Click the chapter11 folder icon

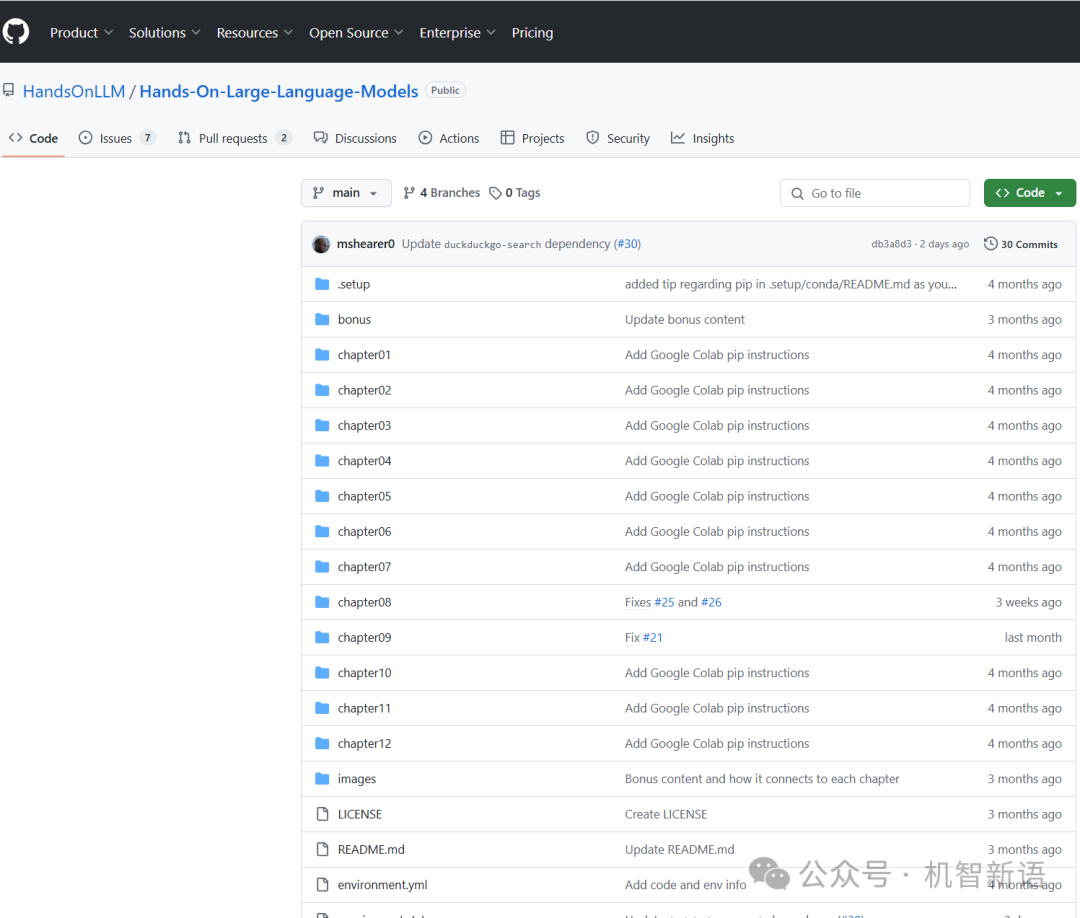coord(322,708)
